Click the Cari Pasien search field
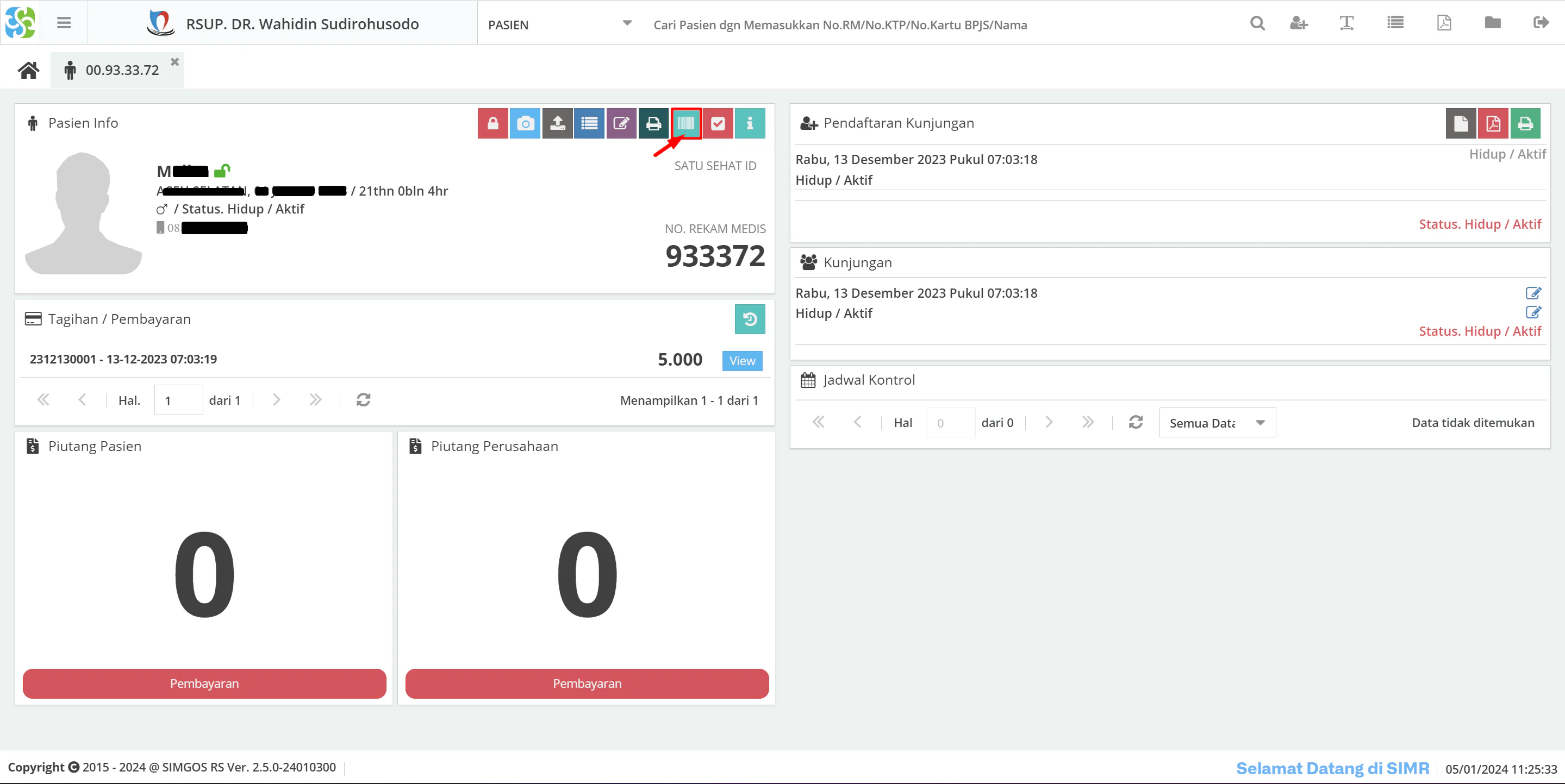Viewport: 1565px width, 784px height. (840, 24)
